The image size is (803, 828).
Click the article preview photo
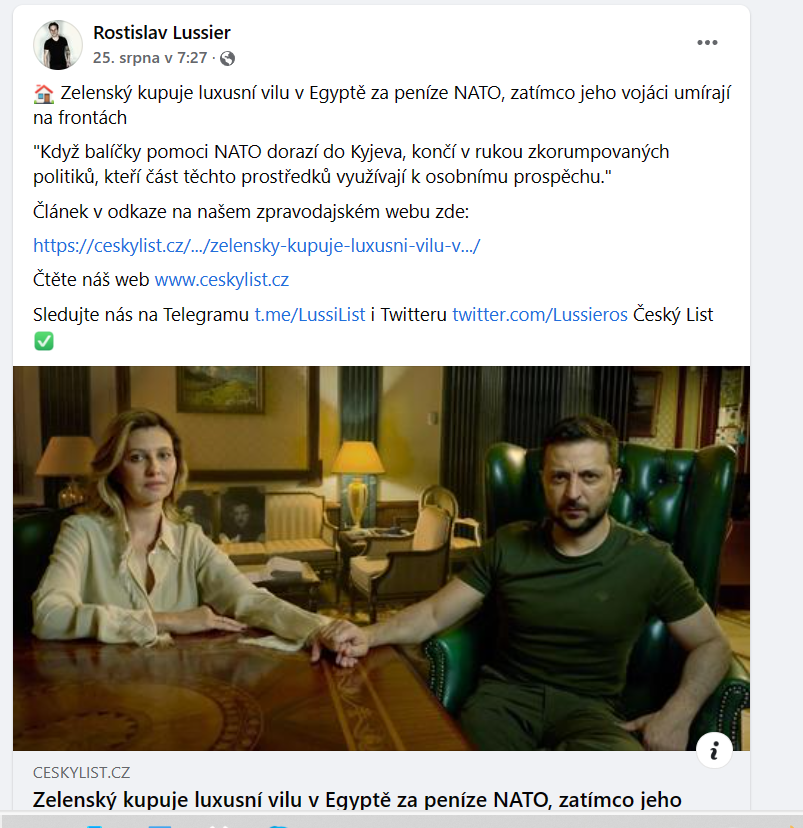click(x=381, y=558)
